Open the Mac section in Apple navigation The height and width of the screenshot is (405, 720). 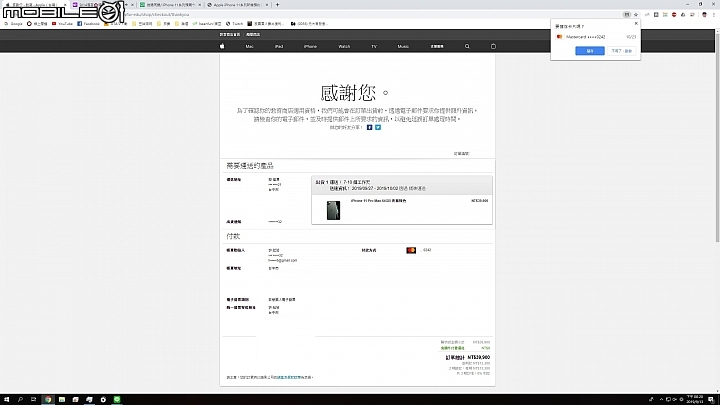tap(249, 46)
